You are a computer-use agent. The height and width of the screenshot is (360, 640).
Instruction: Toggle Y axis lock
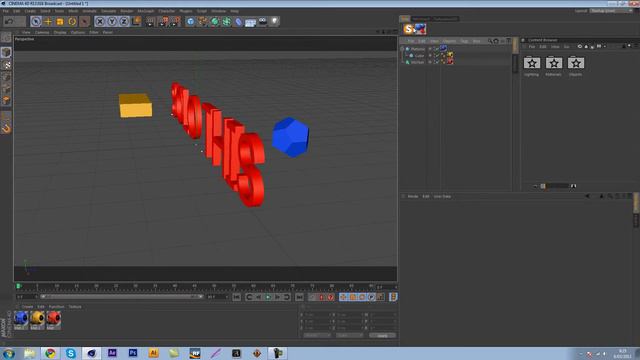coord(112,21)
